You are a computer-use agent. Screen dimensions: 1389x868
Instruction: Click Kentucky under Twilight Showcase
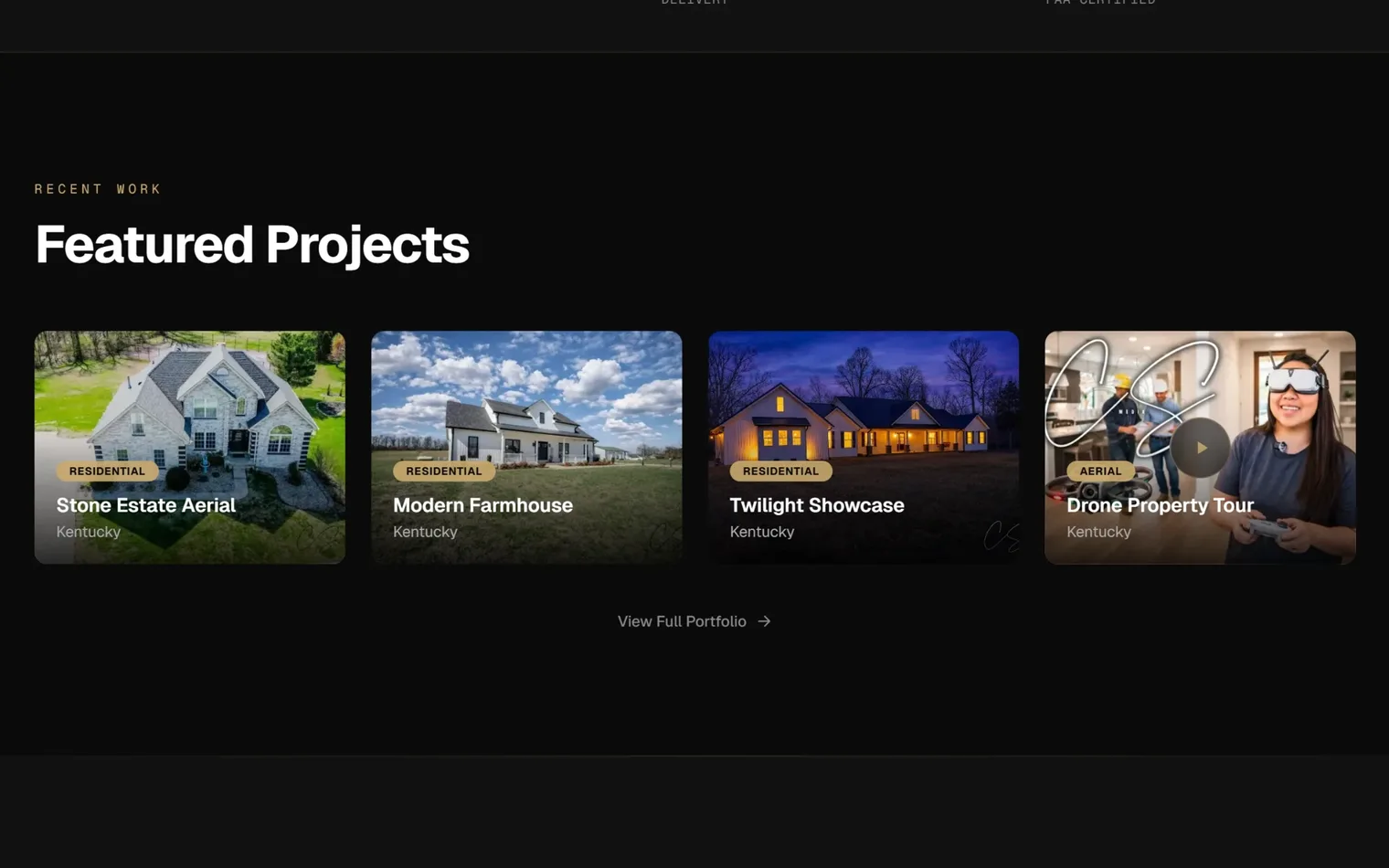(761, 531)
